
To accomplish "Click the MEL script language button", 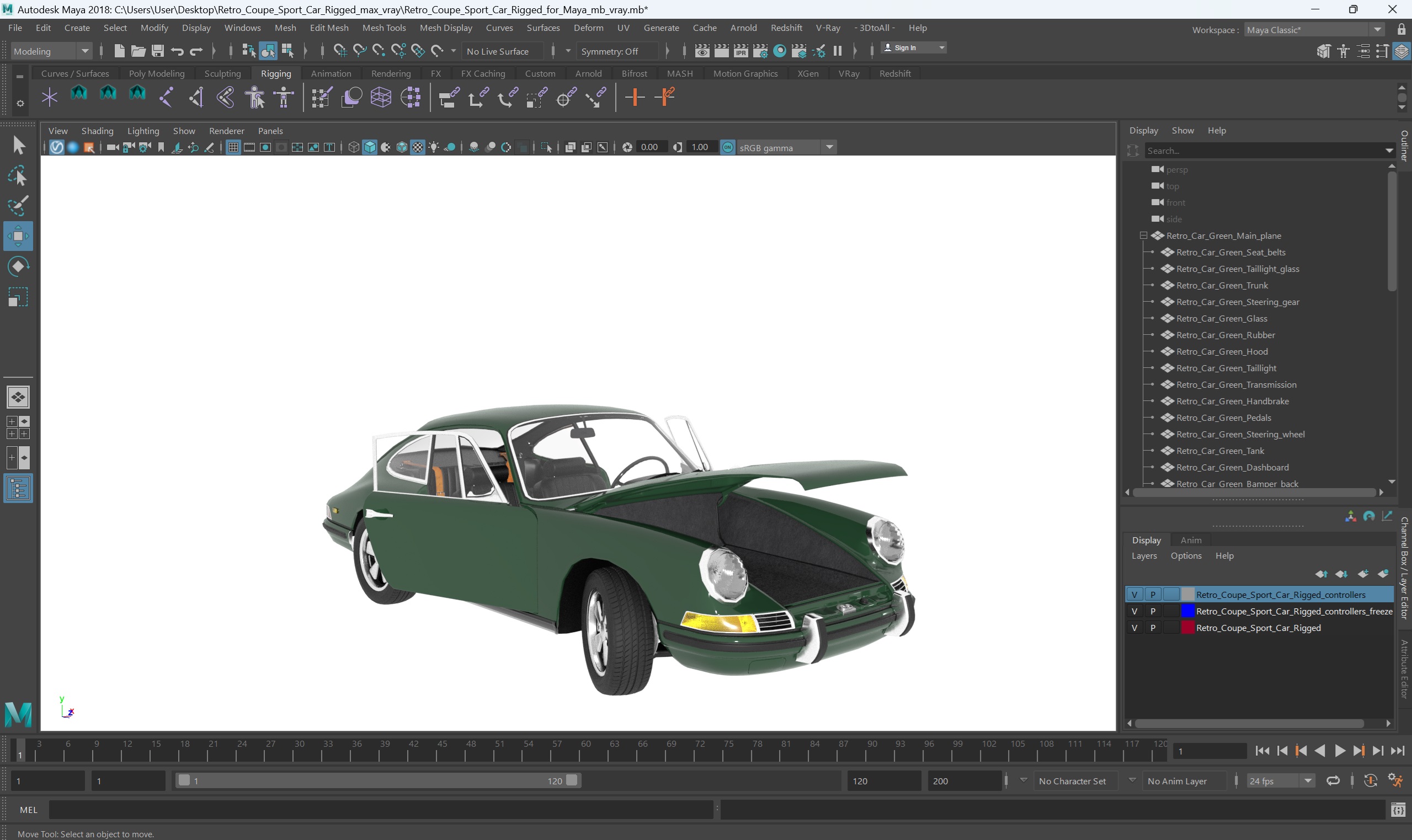I will [28, 810].
